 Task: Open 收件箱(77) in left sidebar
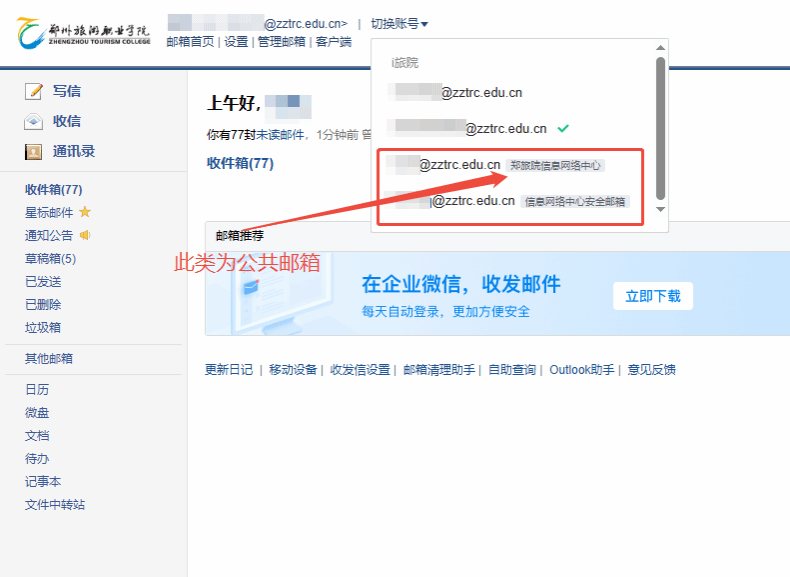pos(53,189)
